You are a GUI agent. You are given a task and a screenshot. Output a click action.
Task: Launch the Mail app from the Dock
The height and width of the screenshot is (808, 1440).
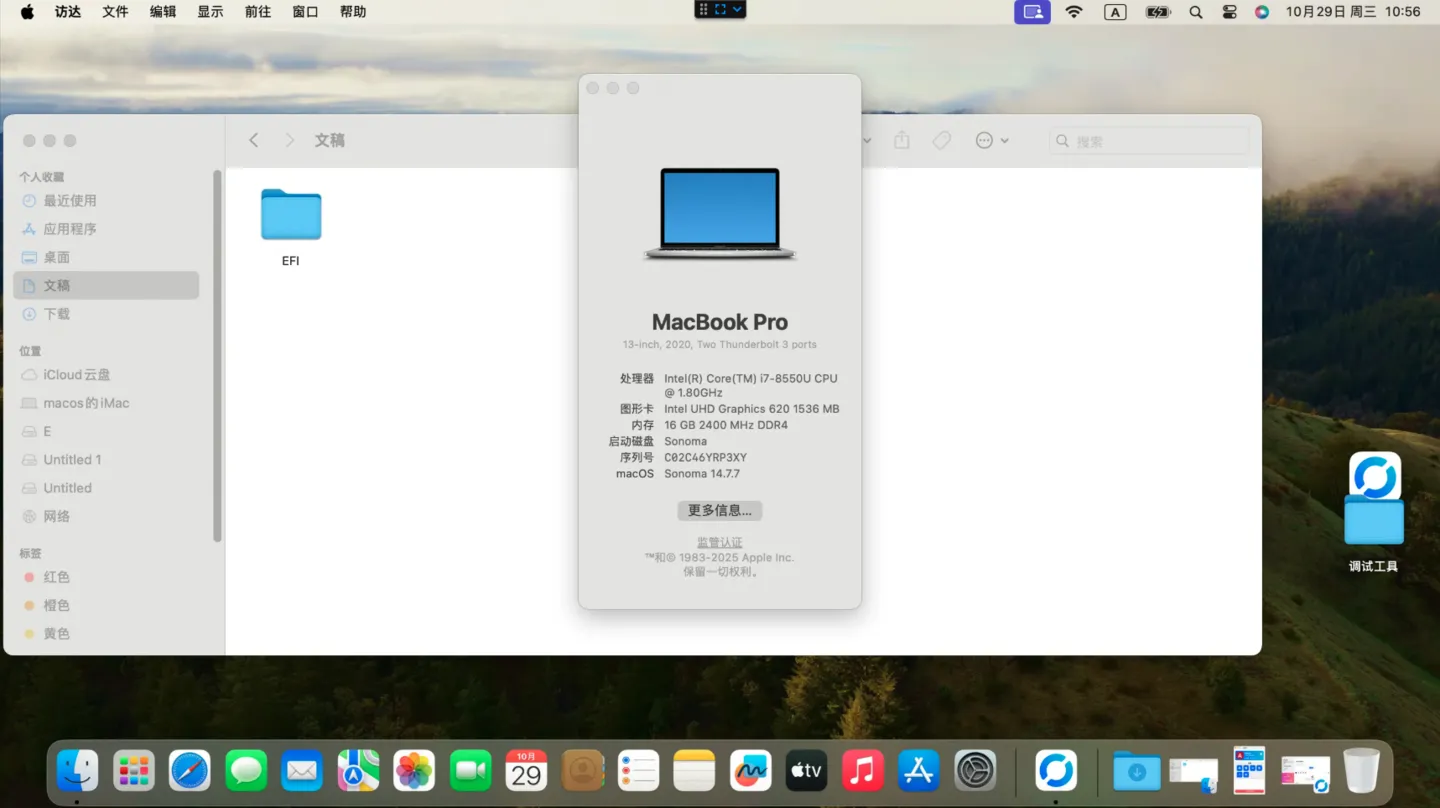[x=302, y=770]
